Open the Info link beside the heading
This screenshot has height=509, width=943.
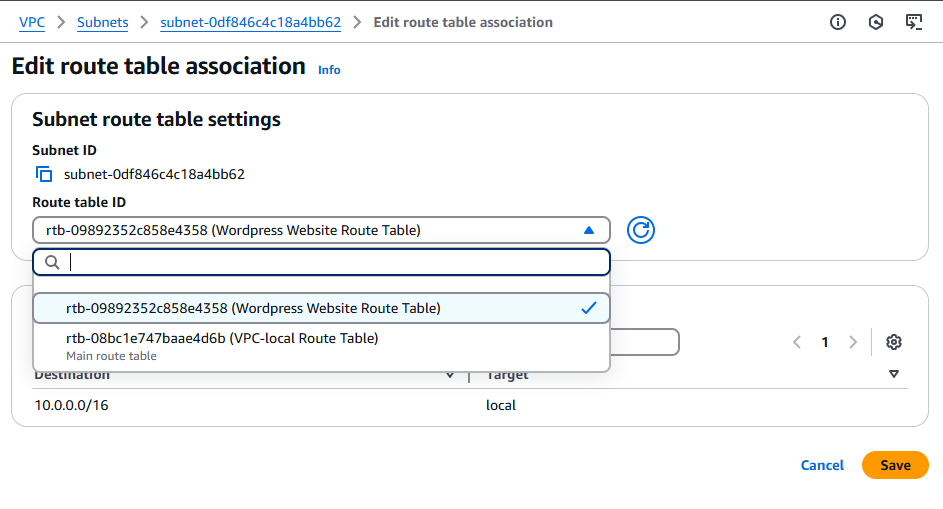(329, 70)
